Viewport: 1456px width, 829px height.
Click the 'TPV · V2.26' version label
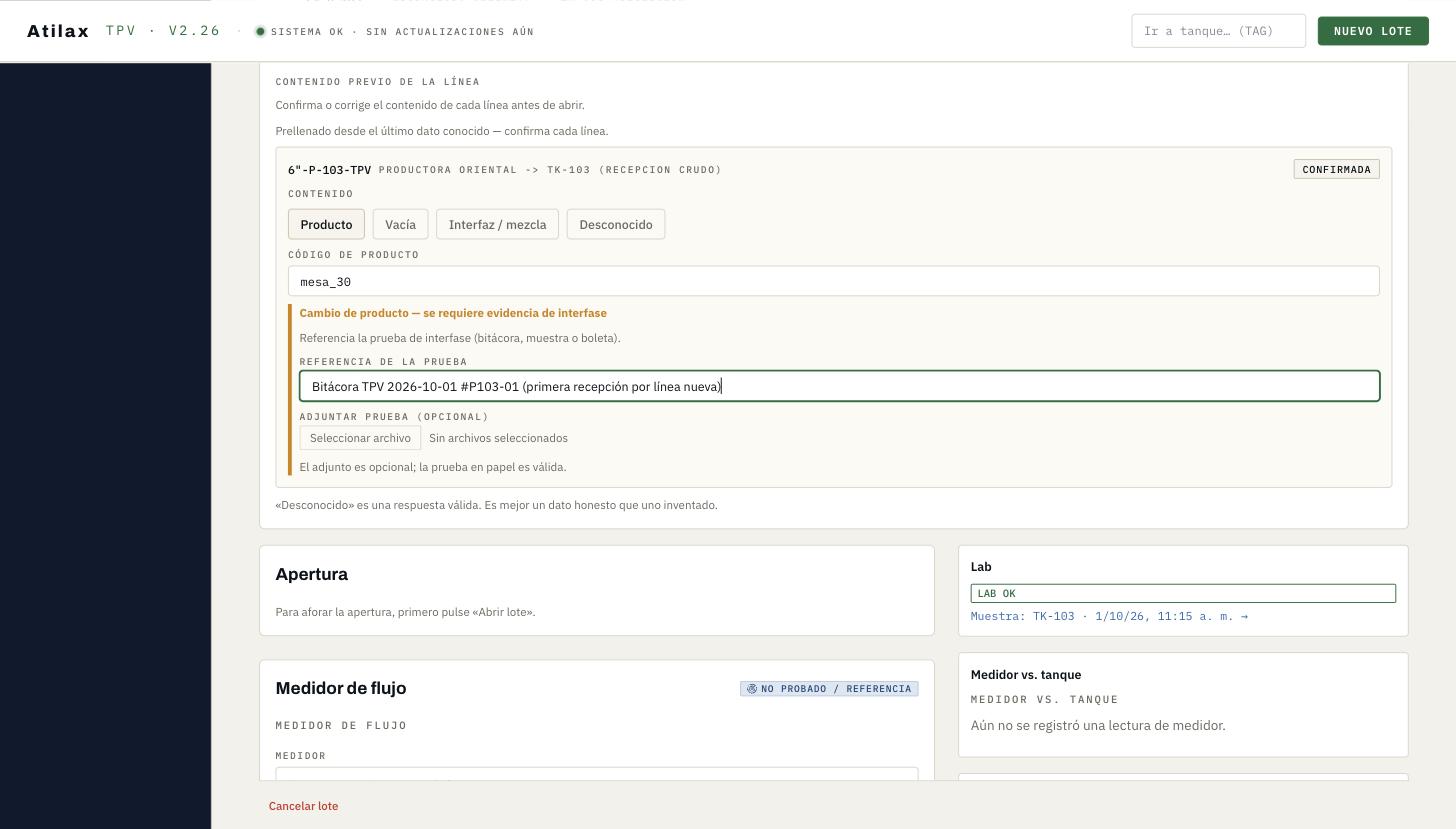click(163, 31)
